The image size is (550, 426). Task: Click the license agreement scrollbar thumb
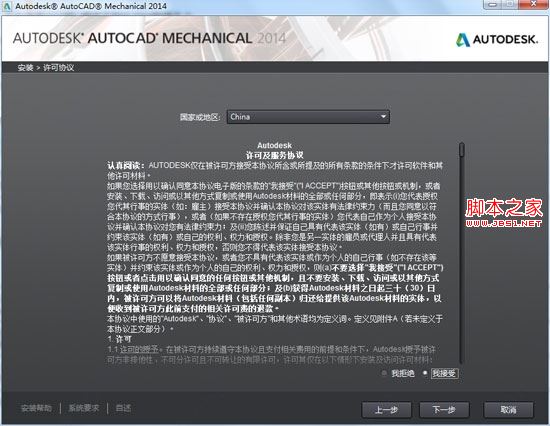point(462,149)
